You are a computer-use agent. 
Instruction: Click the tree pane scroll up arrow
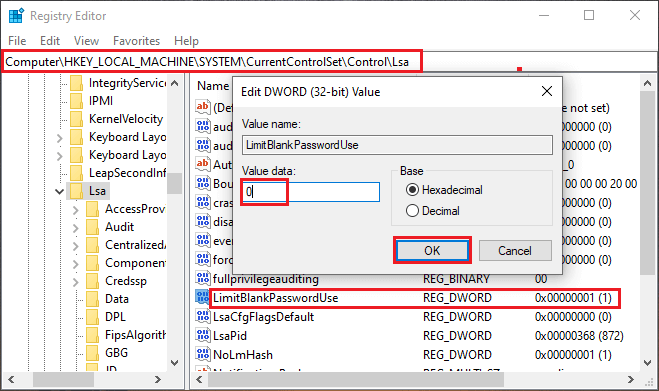pyautogui.click(x=175, y=83)
